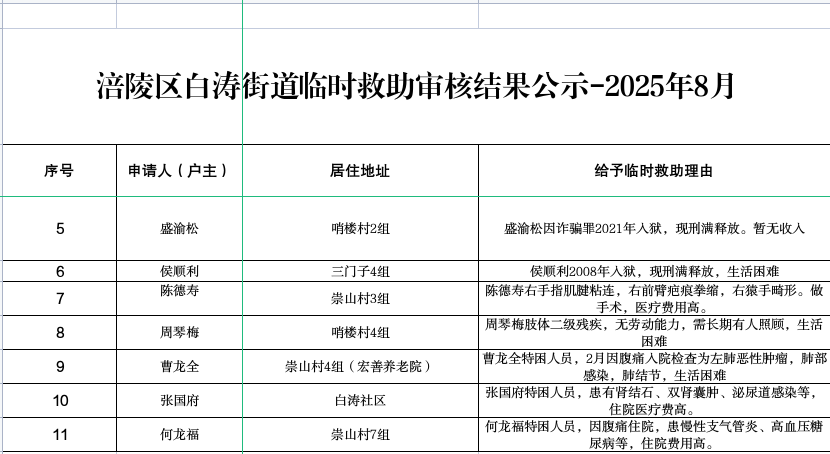830x454 pixels.
Task: Click address cell 哨楼村2组
Action: point(360,229)
